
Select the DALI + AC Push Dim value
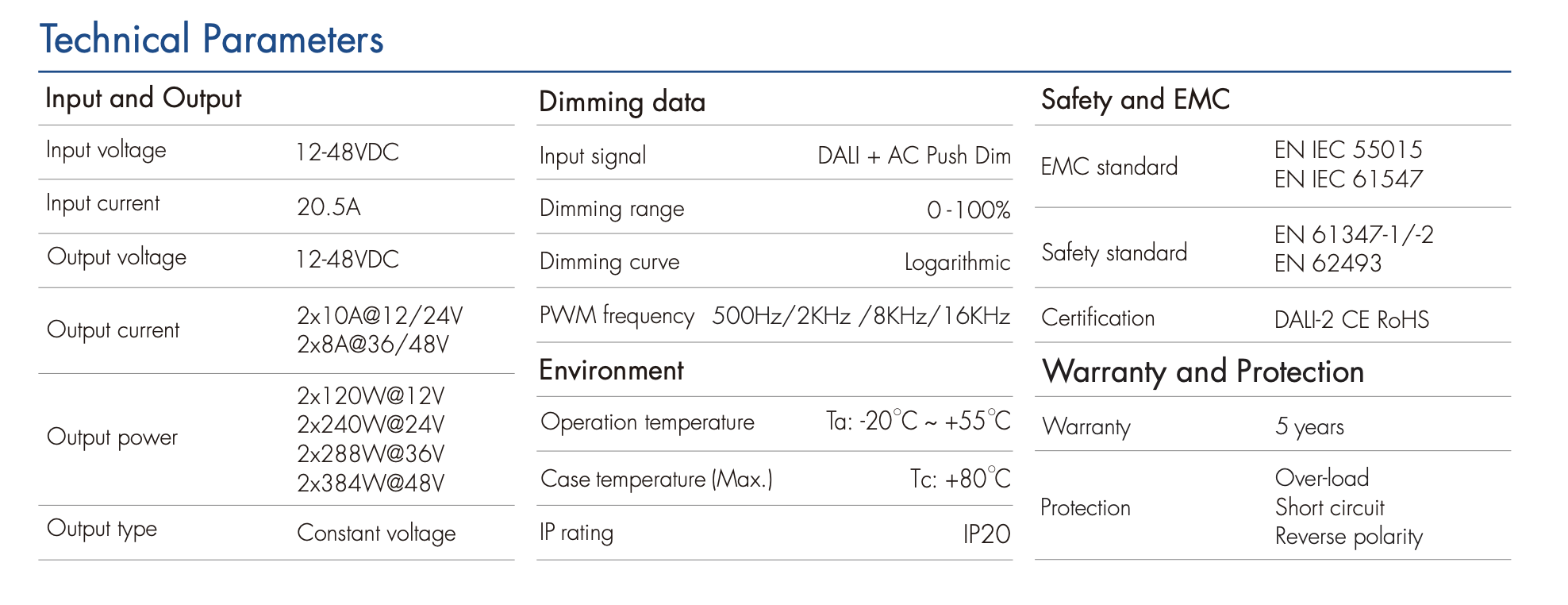pos(913,156)
